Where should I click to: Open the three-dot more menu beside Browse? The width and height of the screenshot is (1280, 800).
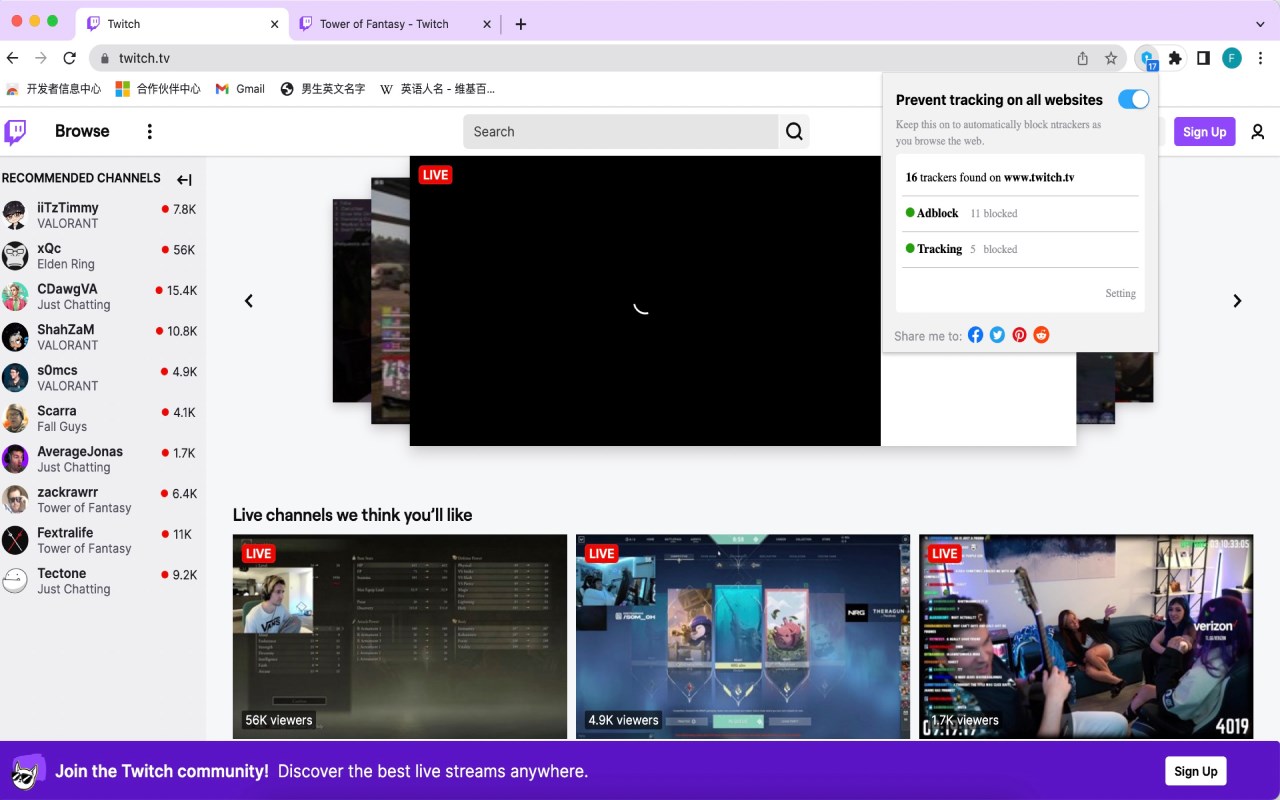(x=150, y=131)
